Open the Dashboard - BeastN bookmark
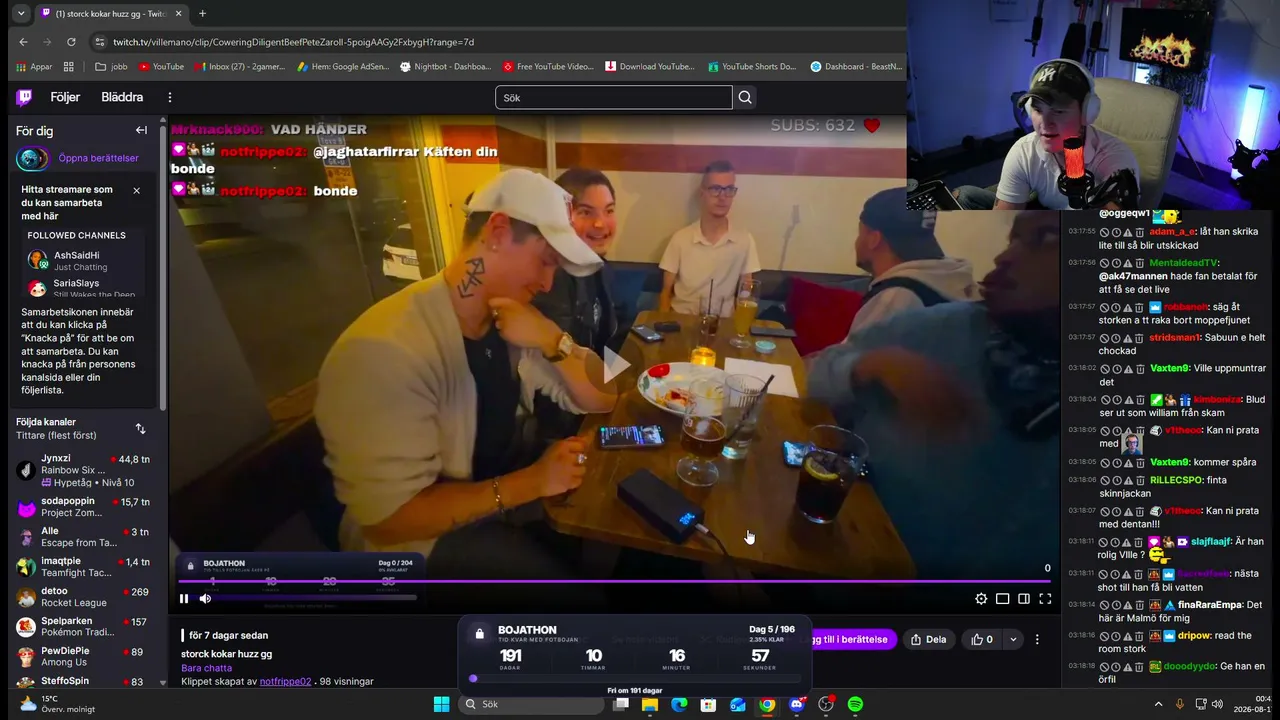The height and width of the screenshot is (720, 1280). 856,67
